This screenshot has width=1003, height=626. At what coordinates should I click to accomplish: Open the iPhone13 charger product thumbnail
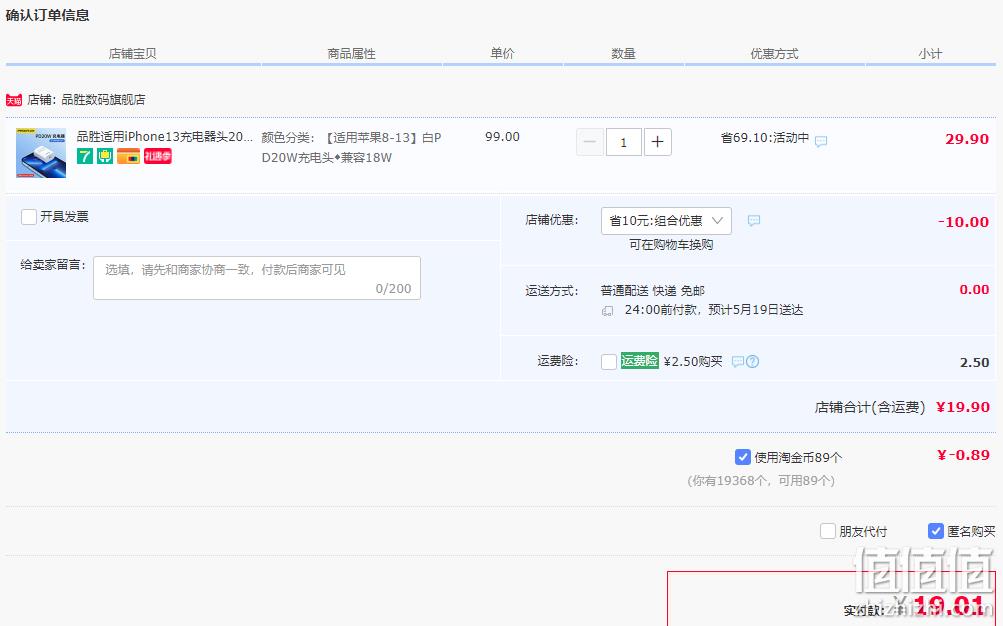(x=41, y=153)
